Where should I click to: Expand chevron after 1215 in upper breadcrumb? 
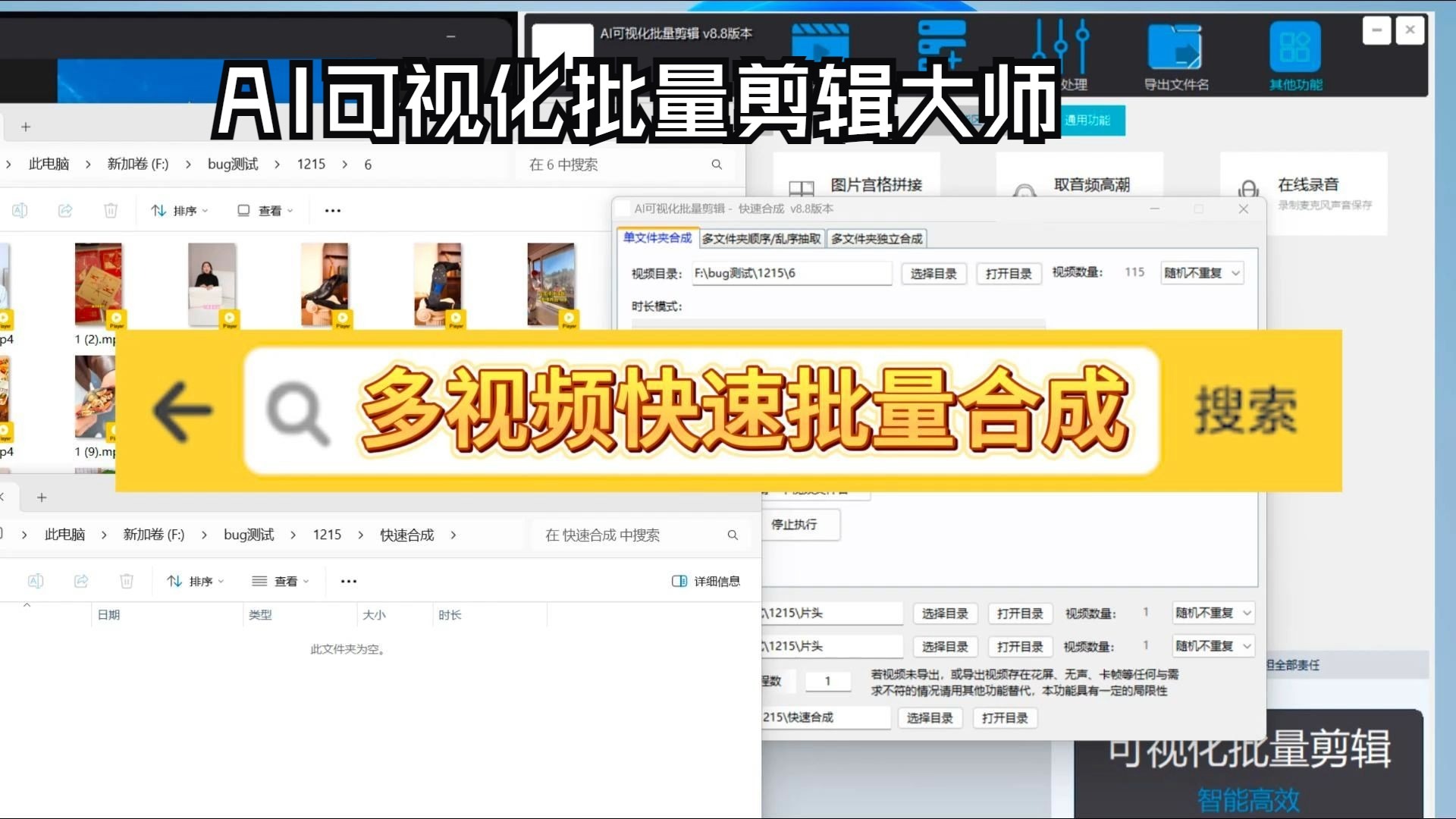point(344,165)
